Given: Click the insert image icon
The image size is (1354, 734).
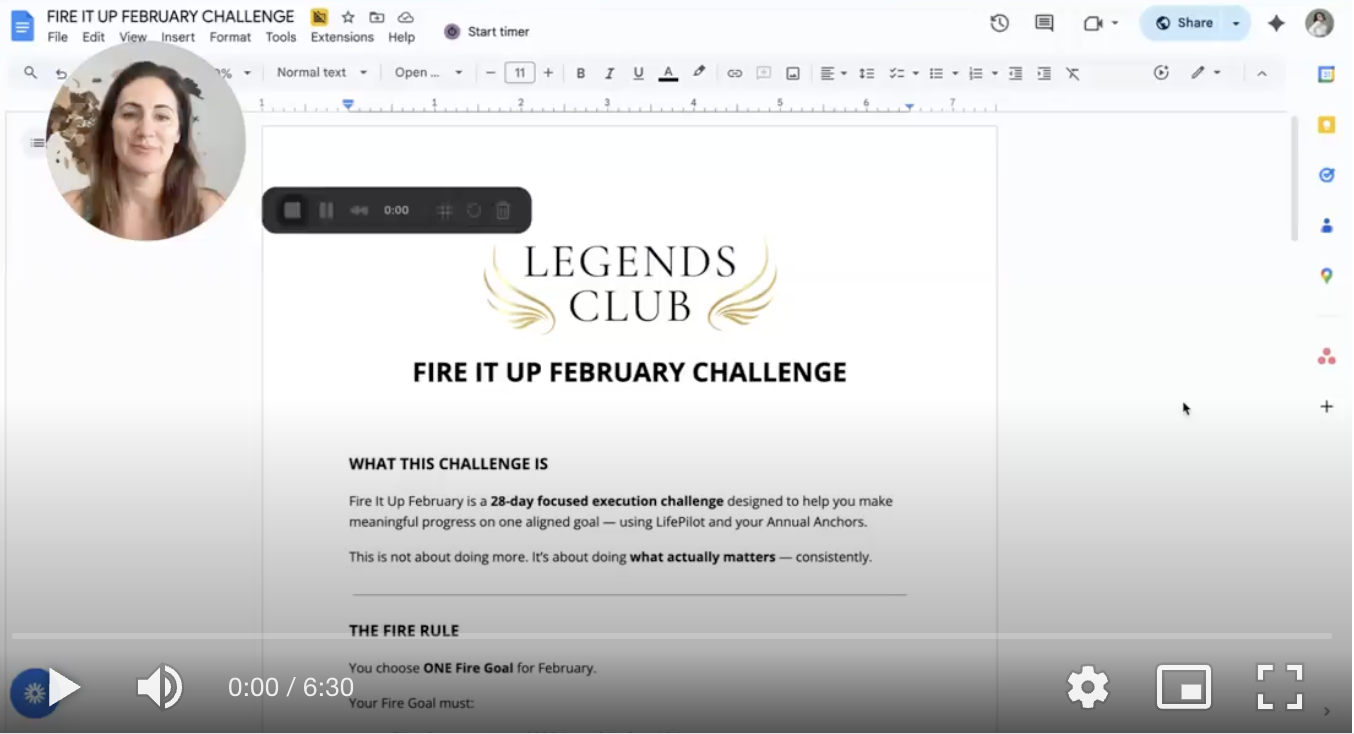Looking at the screenshot, I should click(792, 73).
